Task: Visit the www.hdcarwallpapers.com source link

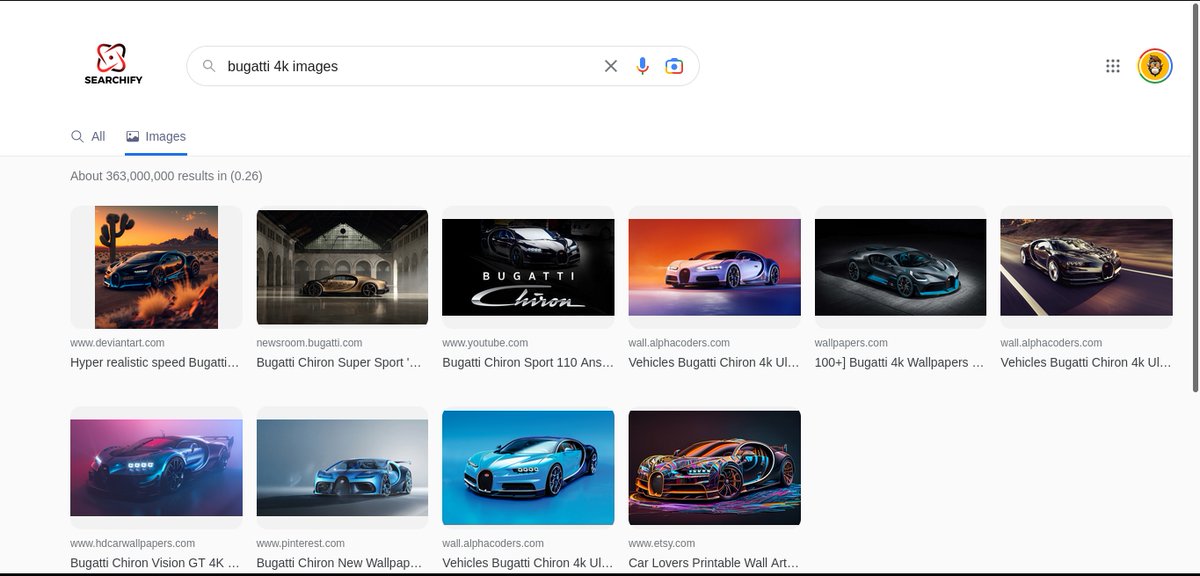Action: click(x=132, y=543)
